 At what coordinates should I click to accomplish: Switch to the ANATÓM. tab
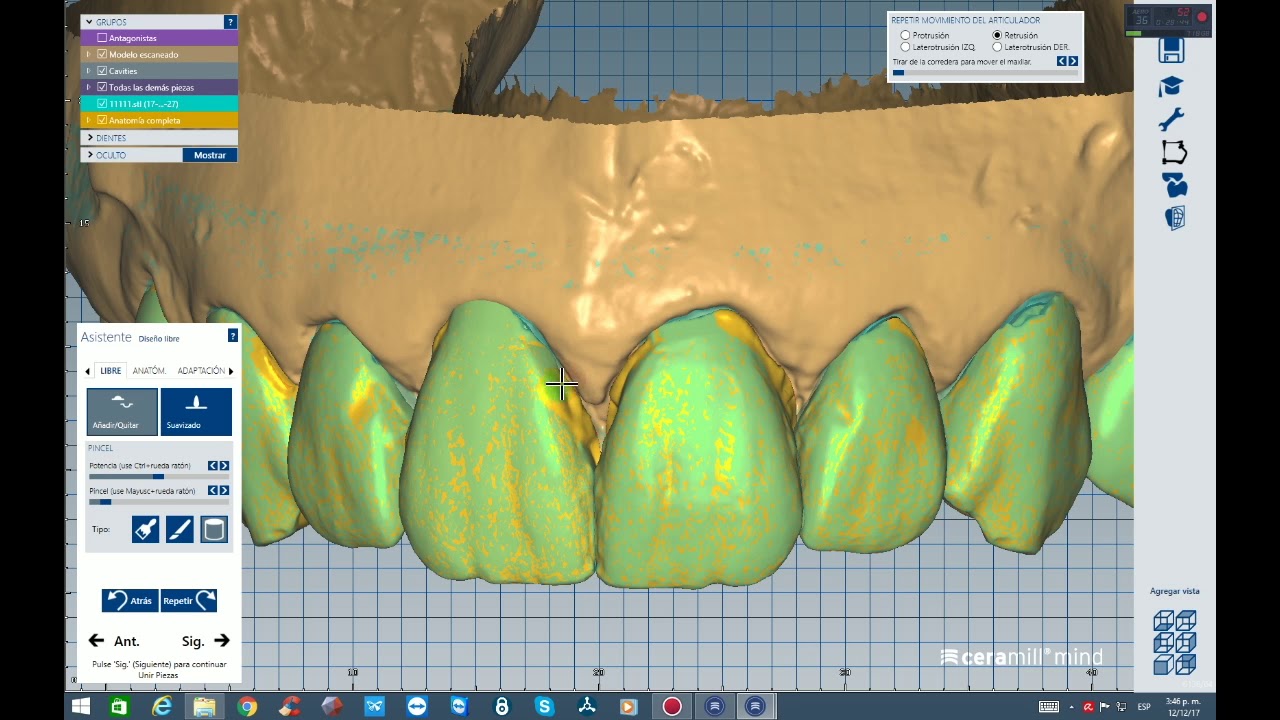pos(149,371)
